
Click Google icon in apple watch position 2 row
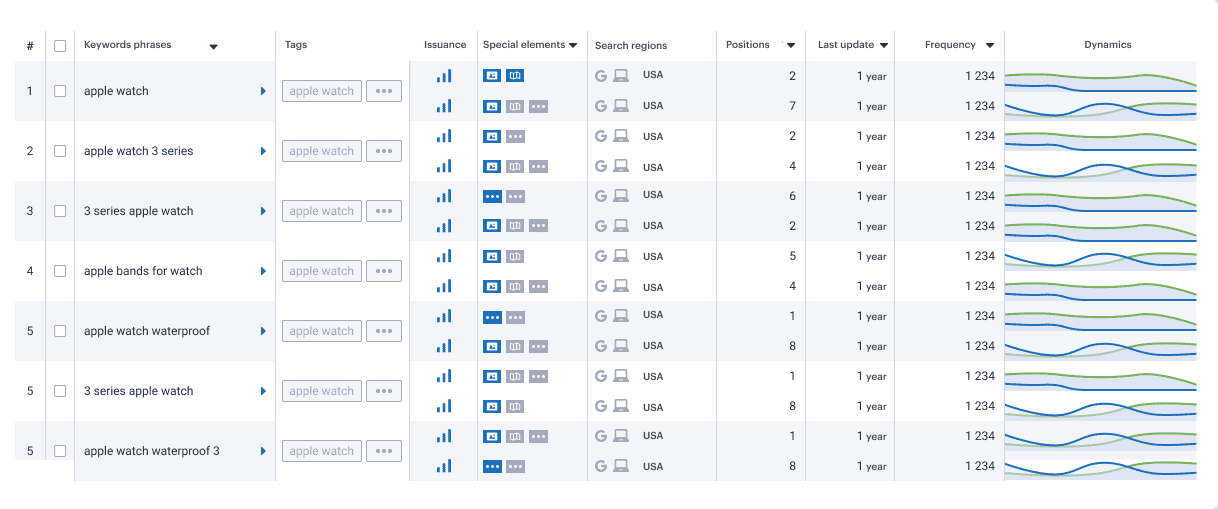pos(601,75)
